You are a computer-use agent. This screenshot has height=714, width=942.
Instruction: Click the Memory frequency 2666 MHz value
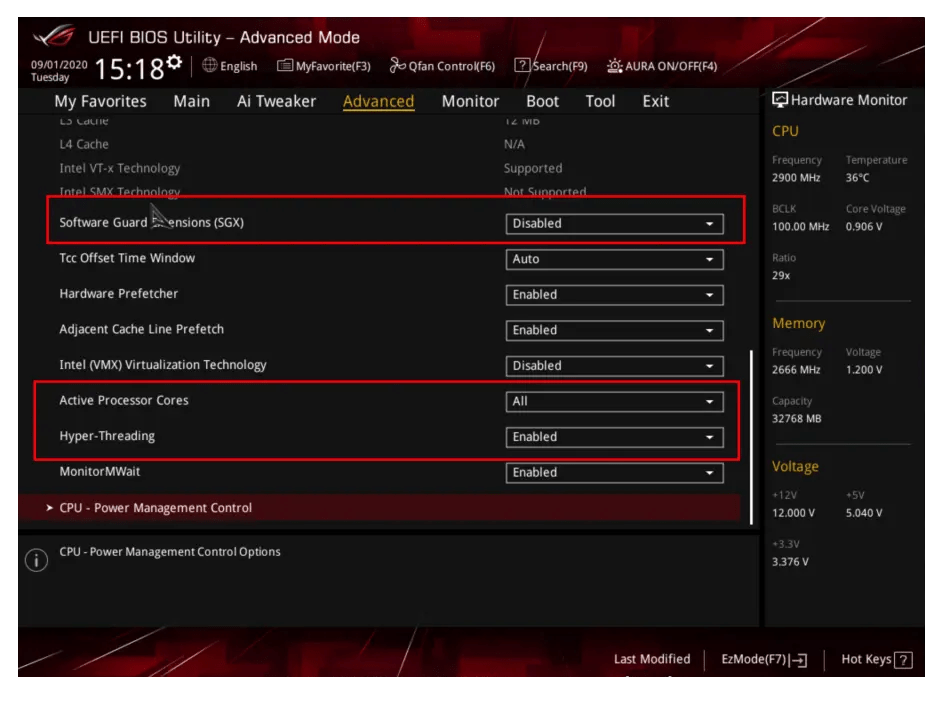pyautogui.click(x=796, y=370)
